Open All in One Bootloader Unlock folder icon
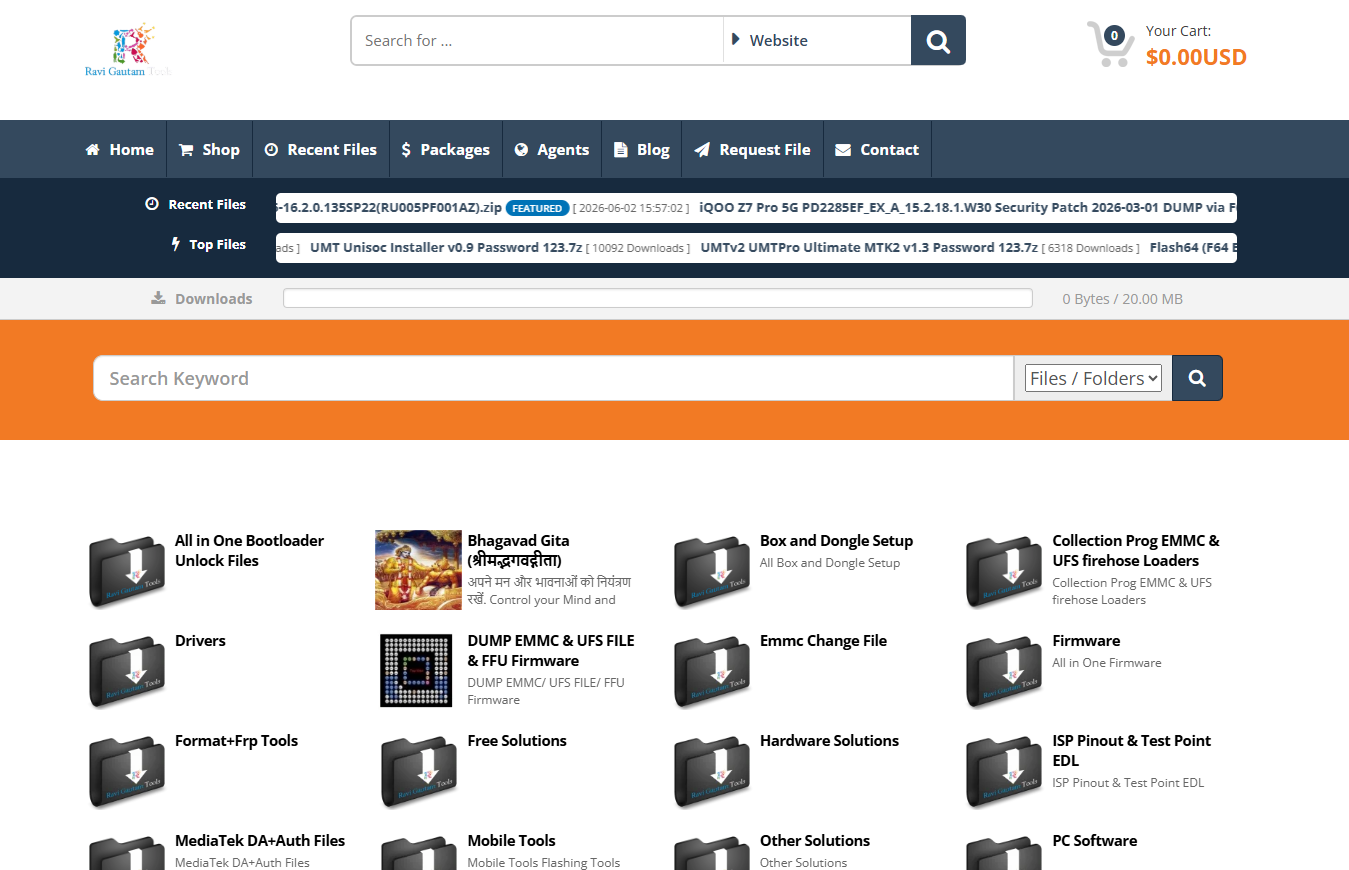 coord(127,571)
